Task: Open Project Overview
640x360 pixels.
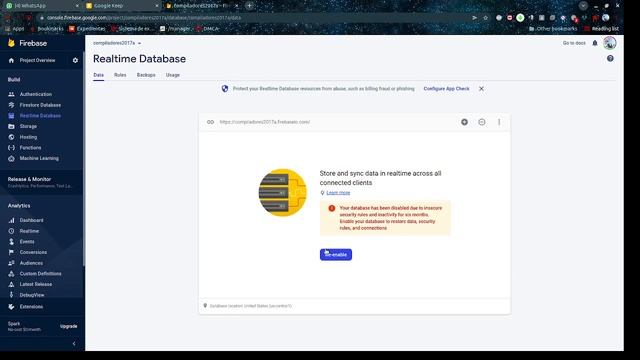Action: point(37,60)
